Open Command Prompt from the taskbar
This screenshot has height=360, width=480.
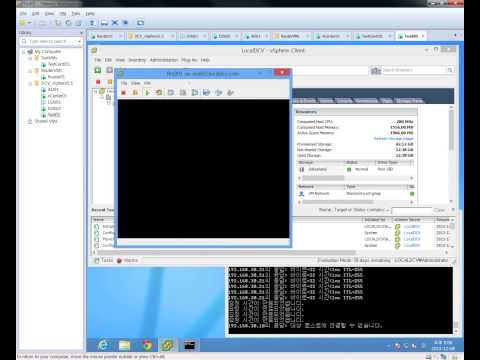pos(189,345)
